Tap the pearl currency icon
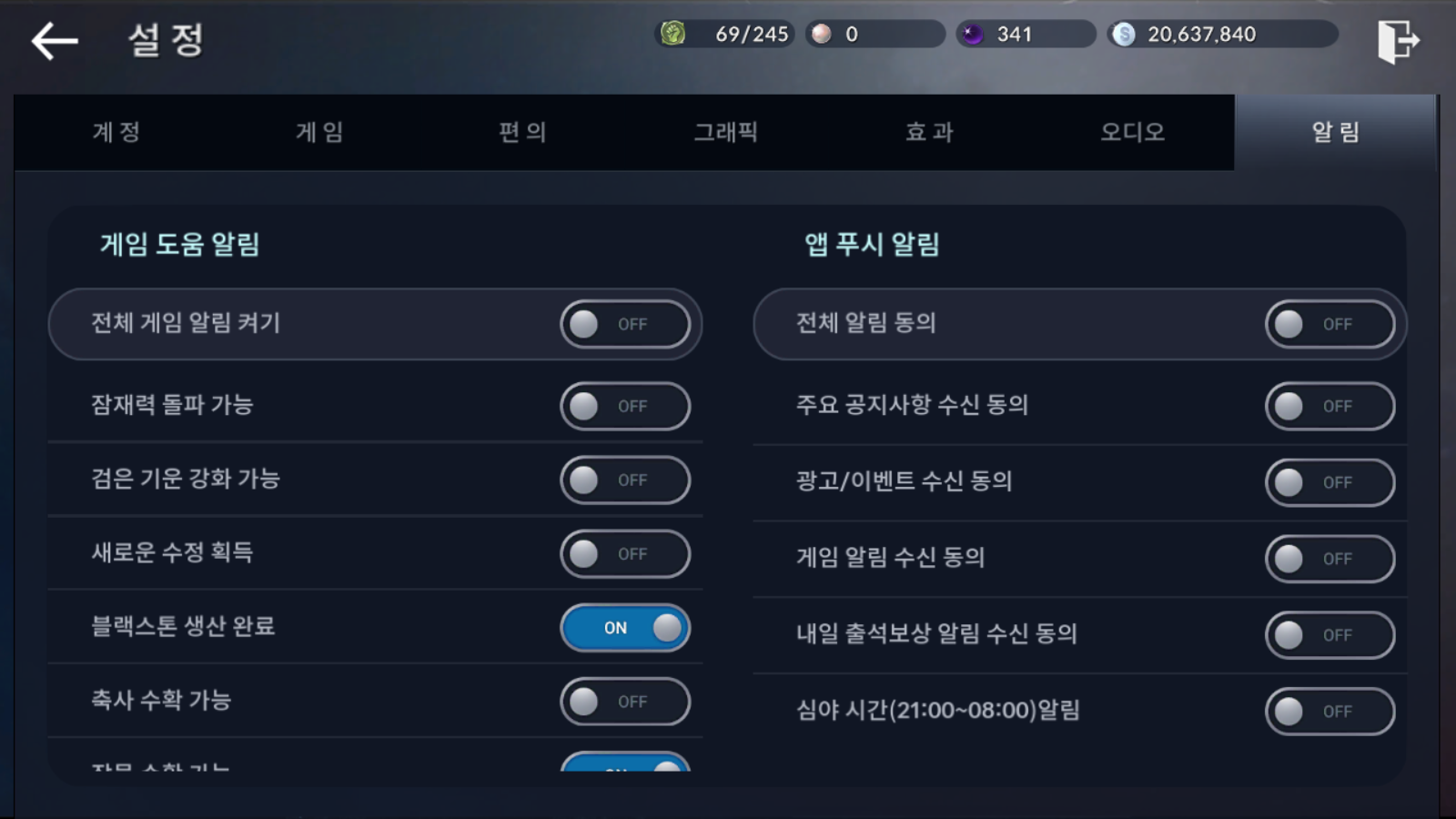 822,34
